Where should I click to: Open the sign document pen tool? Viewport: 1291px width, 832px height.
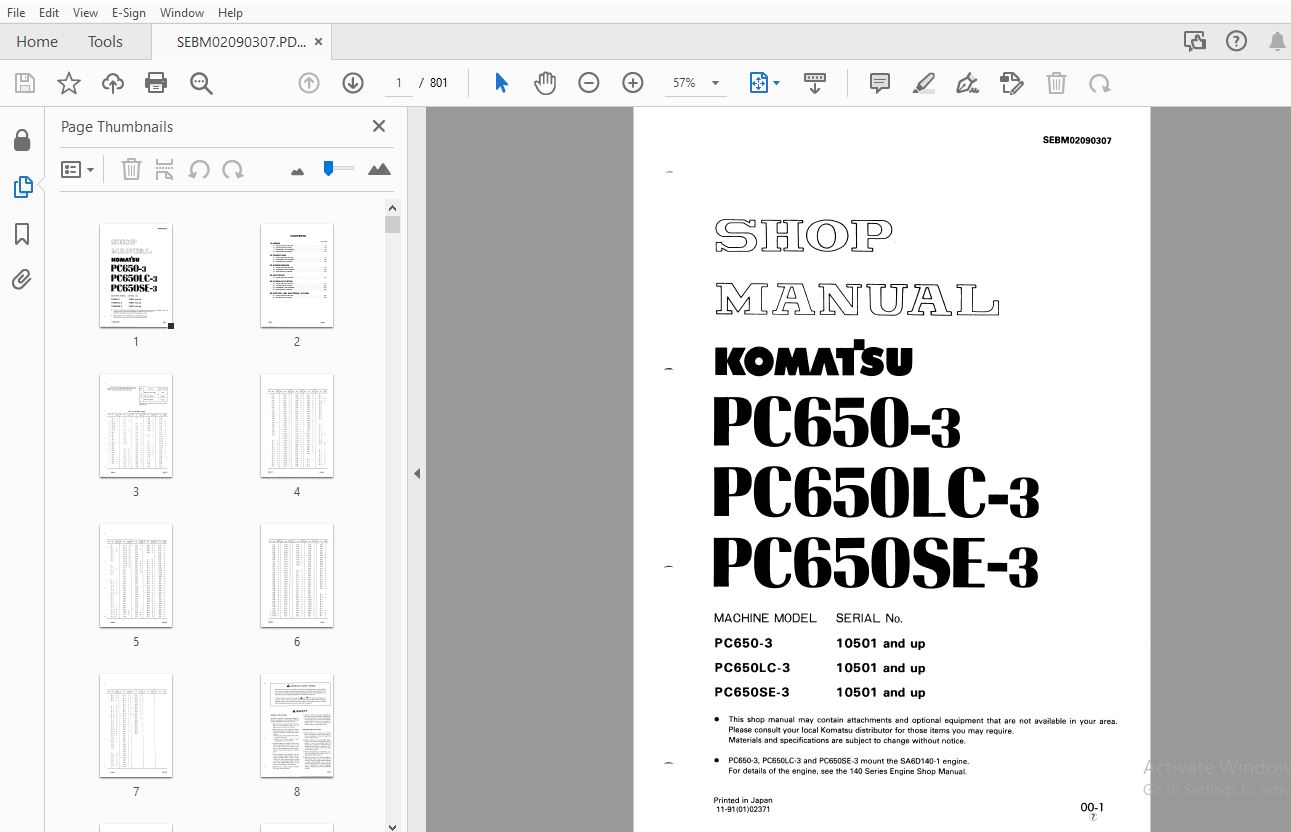tap(967, 83)
